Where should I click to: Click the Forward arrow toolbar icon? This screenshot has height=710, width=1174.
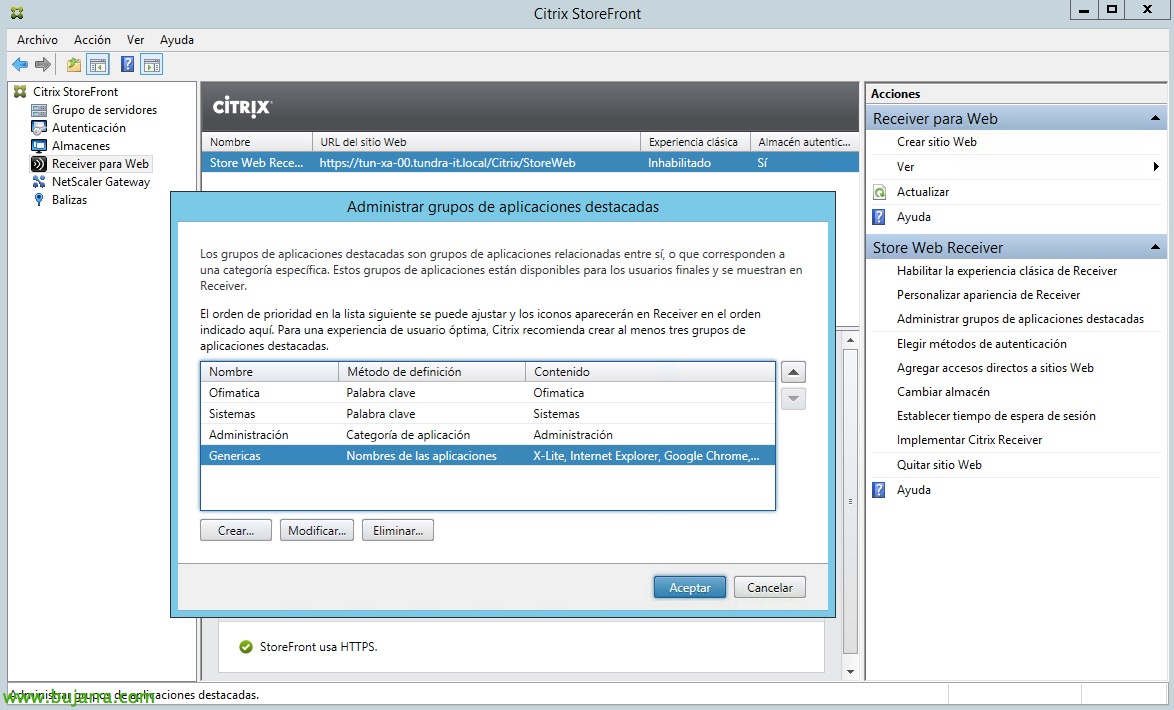(x=43, y=65)
